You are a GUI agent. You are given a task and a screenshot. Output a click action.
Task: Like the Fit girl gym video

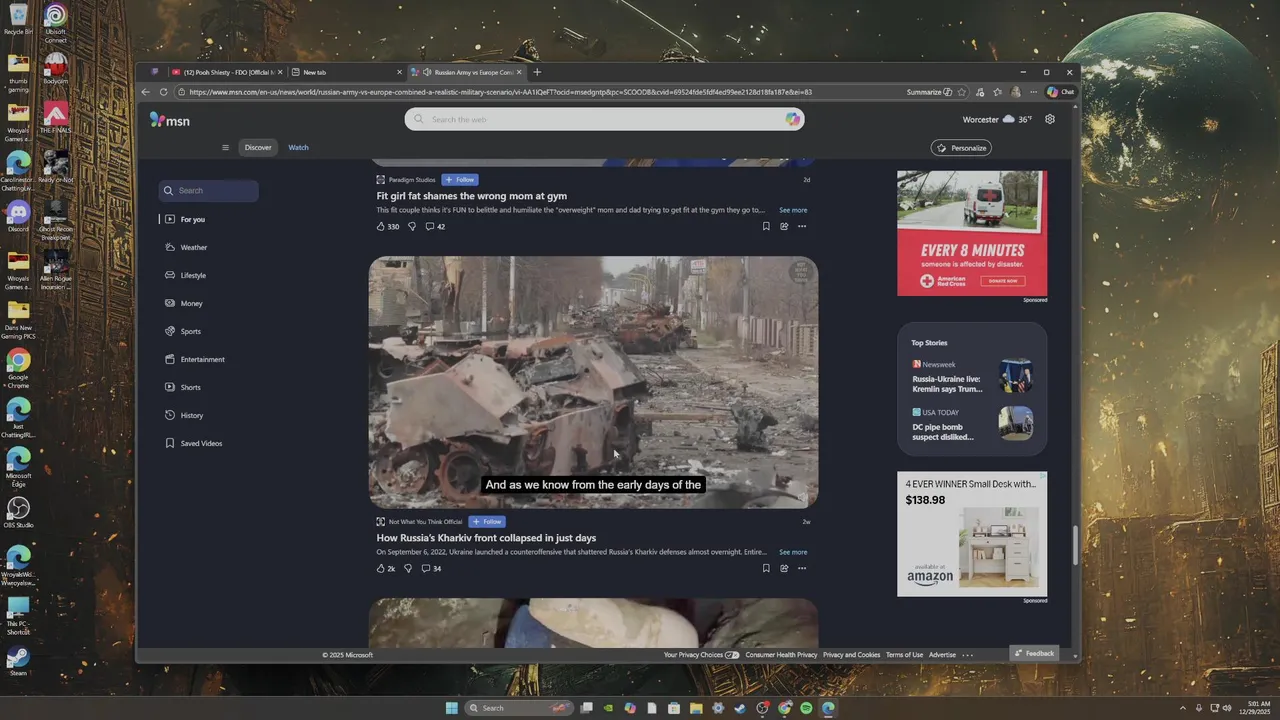(387, 226)
